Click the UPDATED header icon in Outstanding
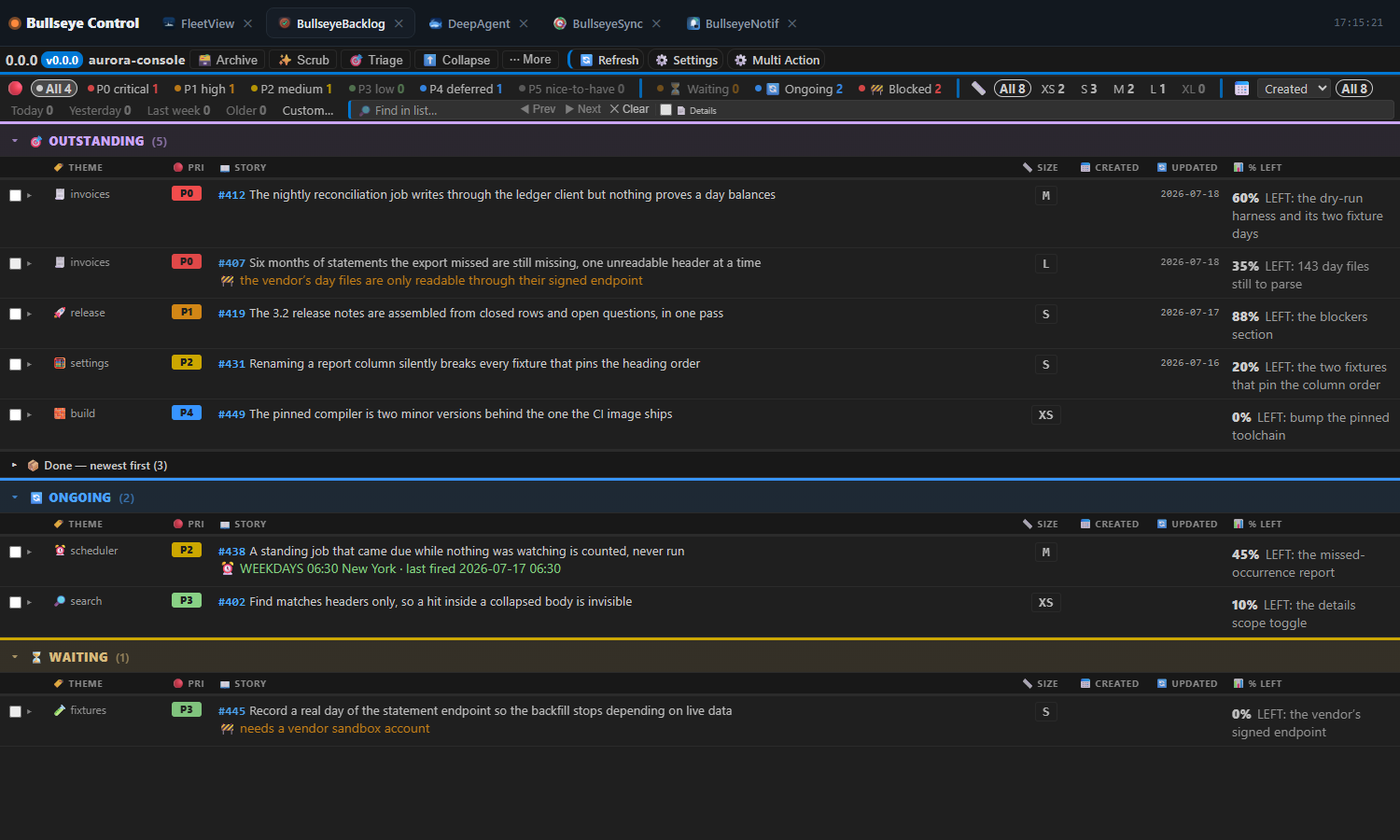 (1162, 168)
